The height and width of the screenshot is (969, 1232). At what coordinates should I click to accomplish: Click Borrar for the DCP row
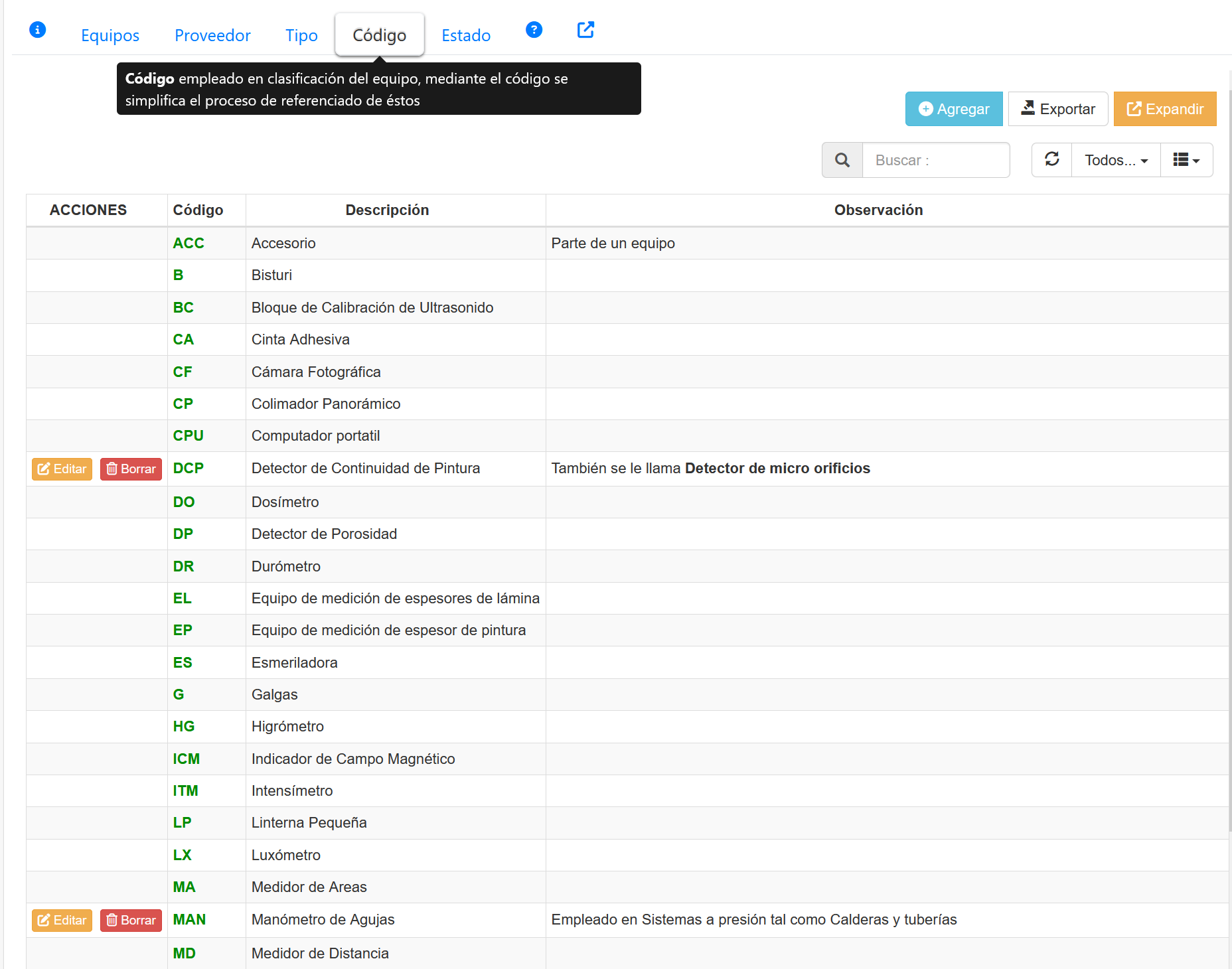131,469
